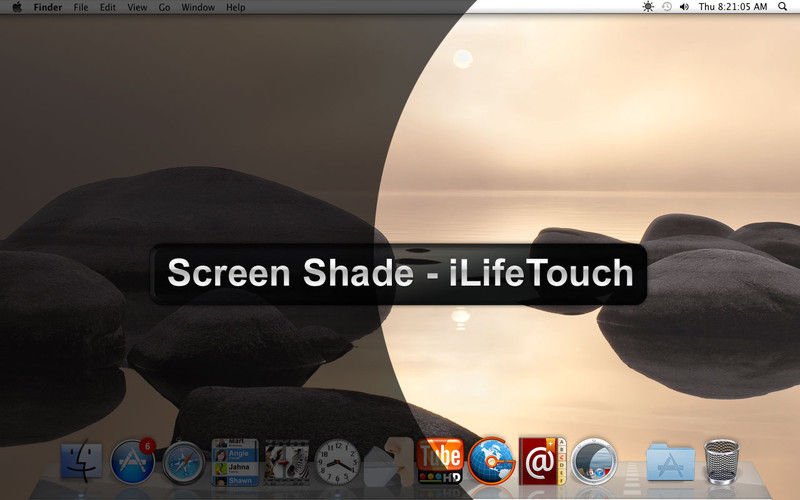Open the File menu
This screenshot has height=500, width=800.
pos(81,7)
